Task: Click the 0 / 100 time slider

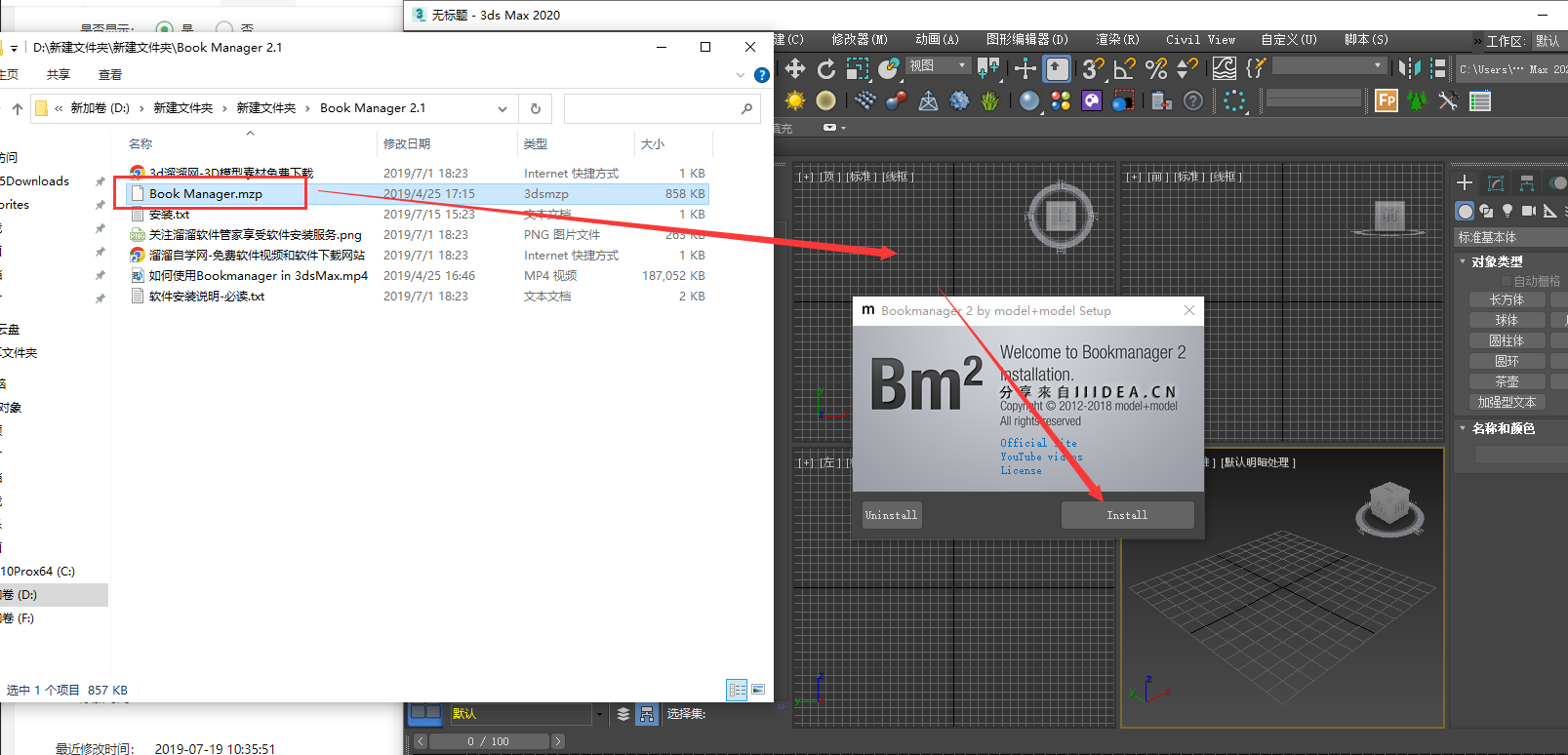Action: pos(488,741)
